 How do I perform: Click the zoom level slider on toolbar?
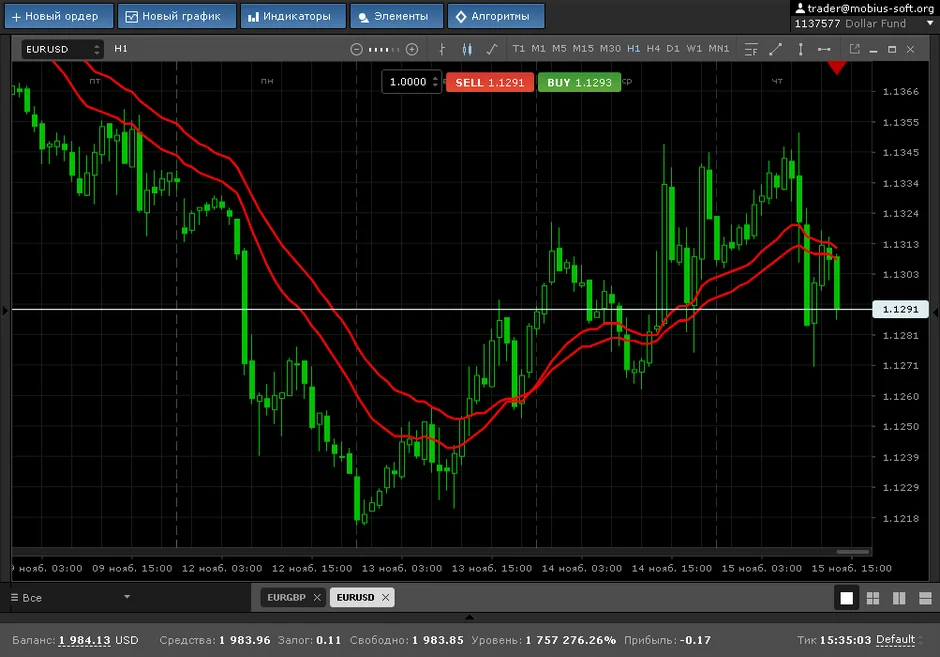(x=384, y=49)
